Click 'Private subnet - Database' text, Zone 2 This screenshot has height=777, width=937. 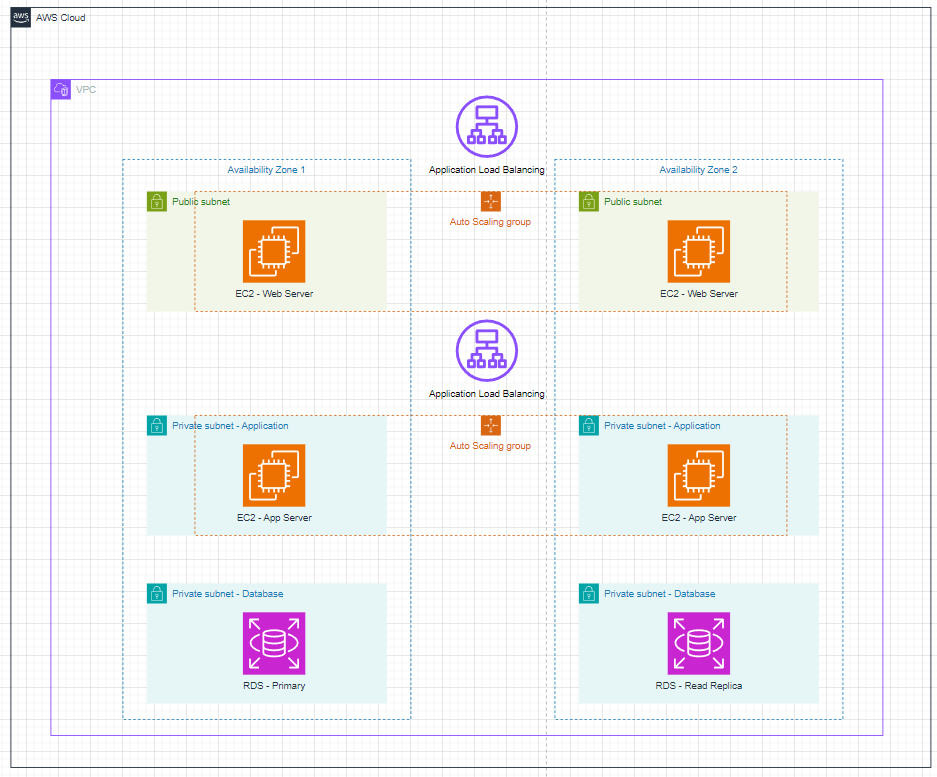pyautogui.click(x=660, y=594)
